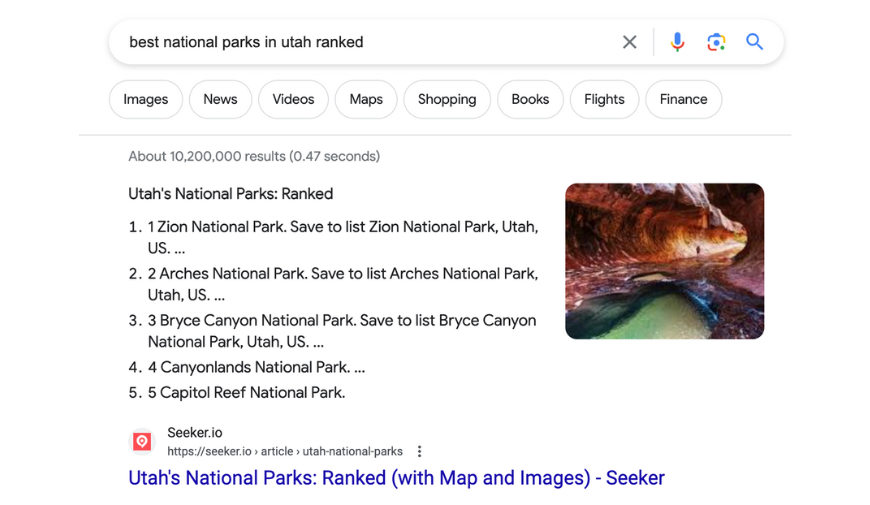Screen dimensions: 870x505
Task: Select the Videos filter chip
Action: click(293, 99)
